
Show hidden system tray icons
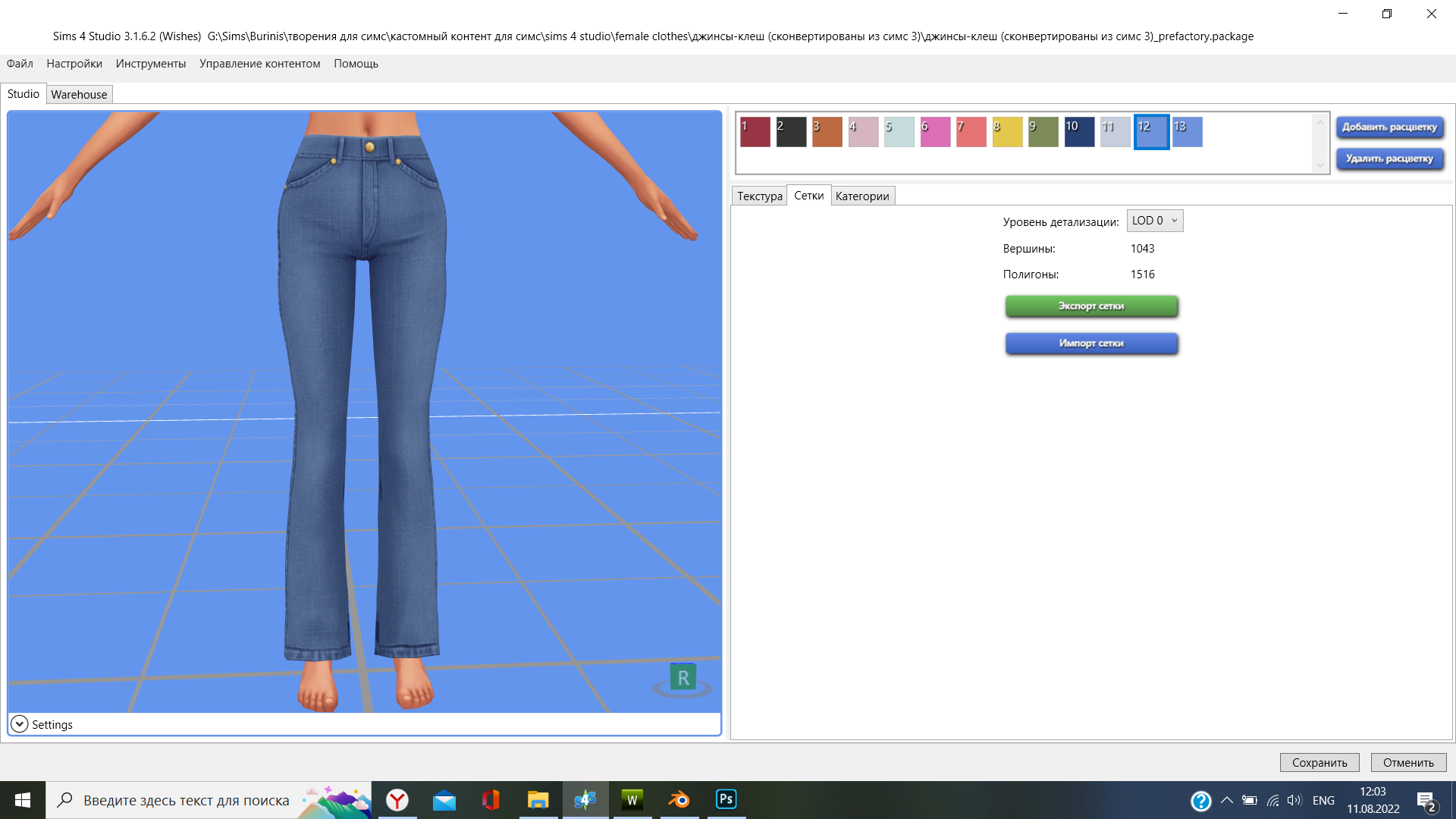point(1226,800)
